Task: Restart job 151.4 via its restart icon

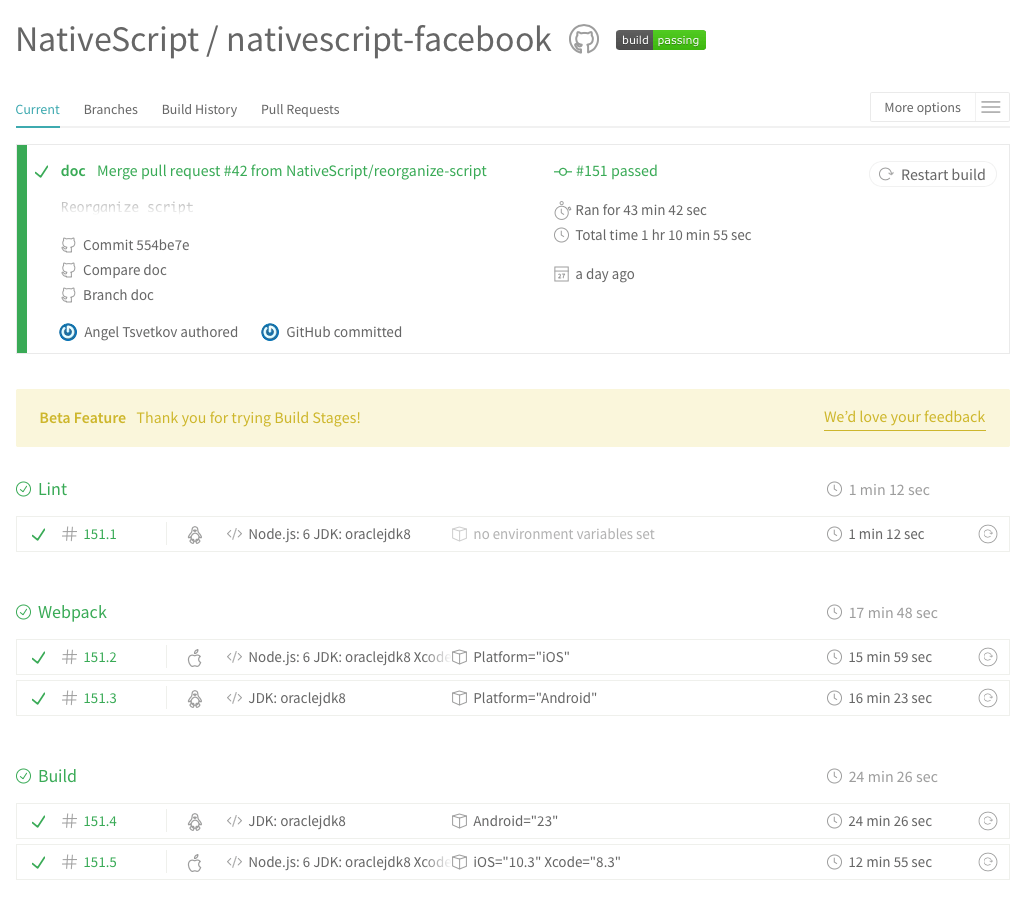Action: [x=987, y=821]
